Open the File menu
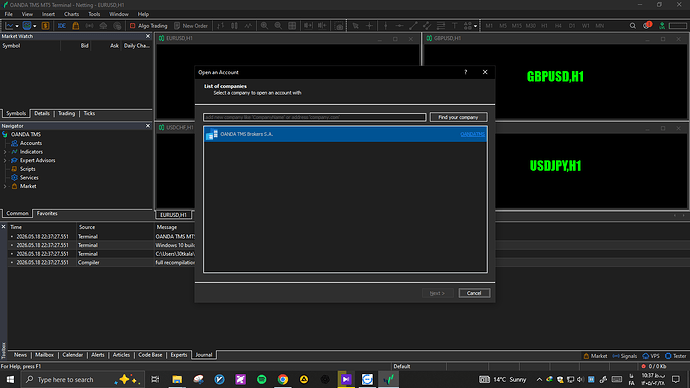This screenshot has width=690, height=388. tap(8, 14)
